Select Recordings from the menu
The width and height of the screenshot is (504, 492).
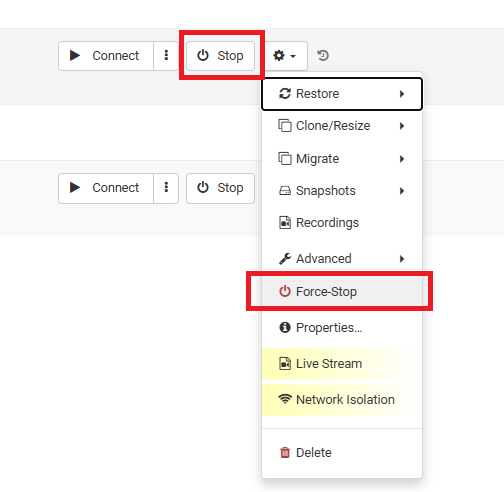342,223
